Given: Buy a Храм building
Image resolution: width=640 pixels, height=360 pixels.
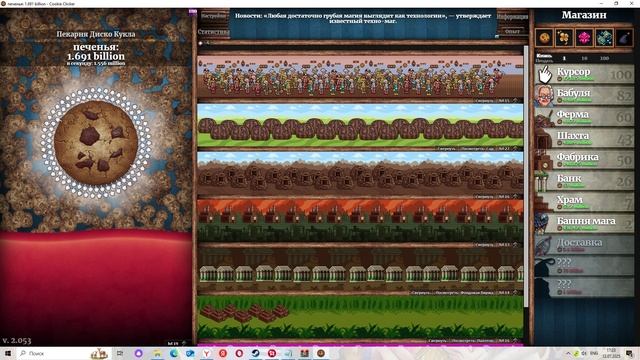Looking at the screenshot, I should [x=585, y=202].
